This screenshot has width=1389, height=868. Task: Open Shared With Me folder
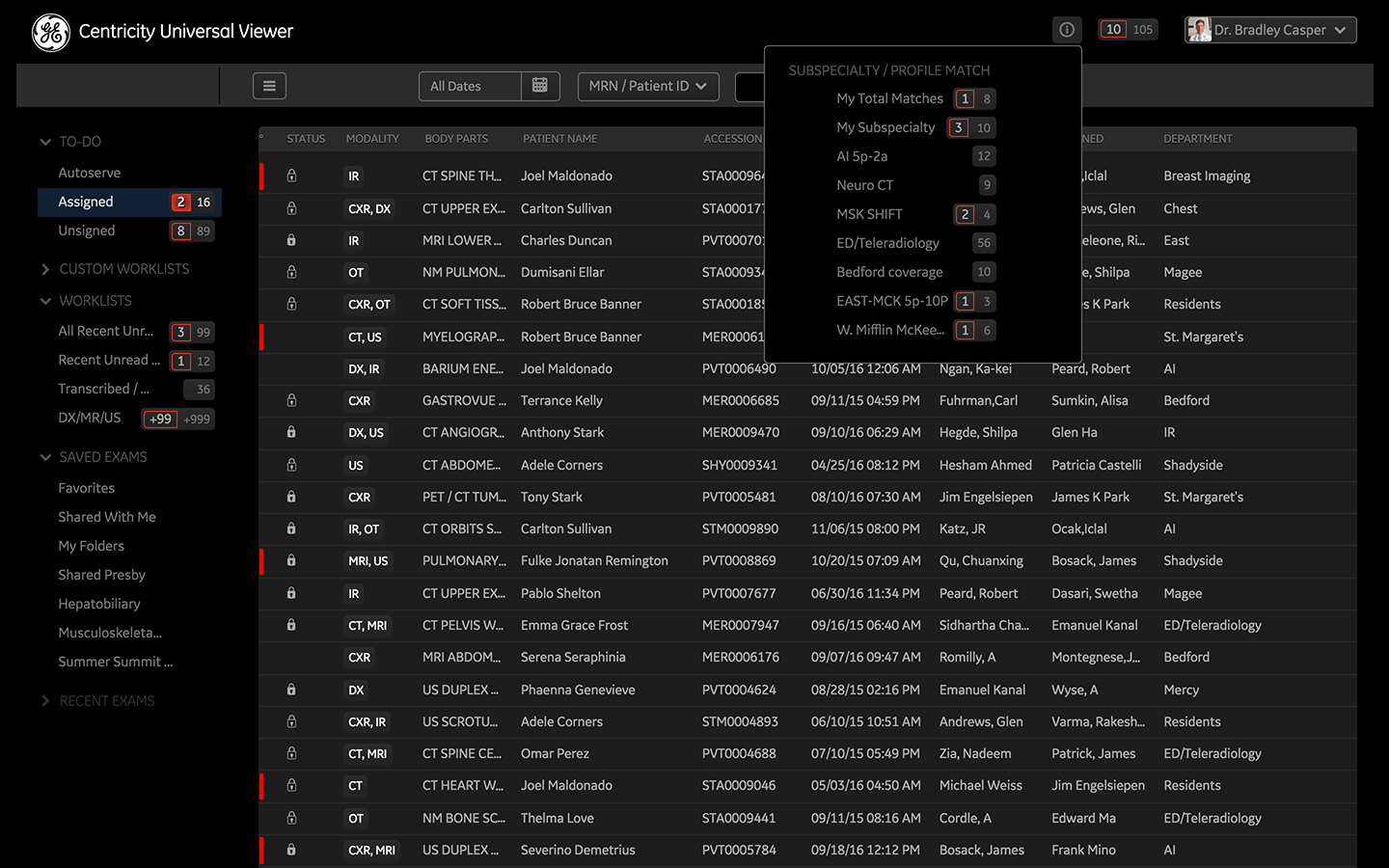coord(107,517)
